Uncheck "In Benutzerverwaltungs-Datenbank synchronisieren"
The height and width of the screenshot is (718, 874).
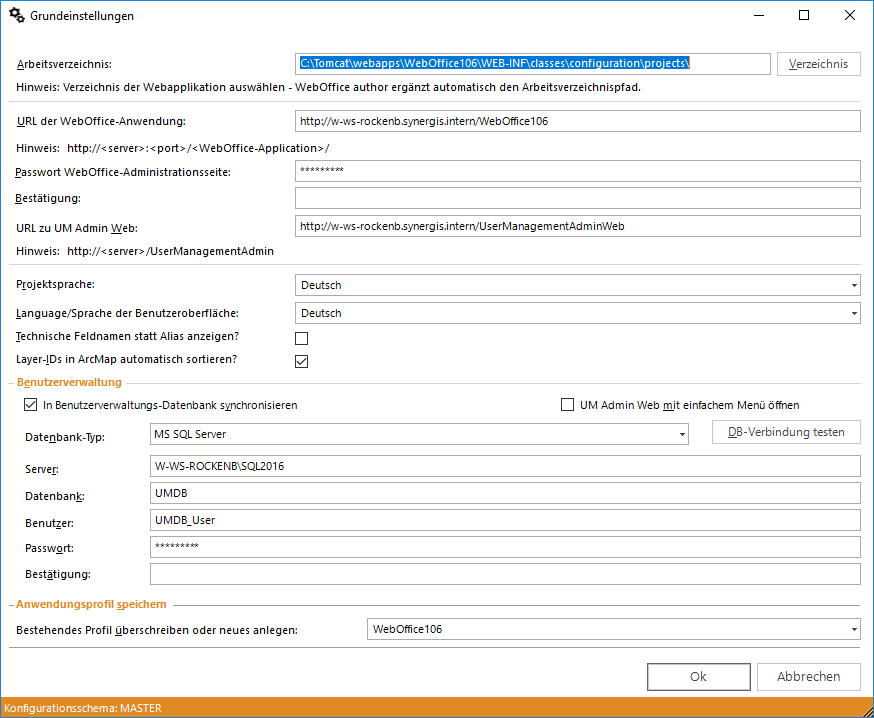(30, 404)
